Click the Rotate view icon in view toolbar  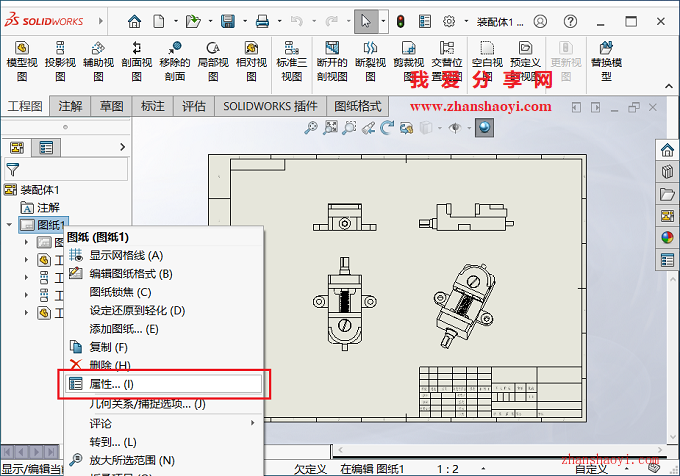pos(387,127)
